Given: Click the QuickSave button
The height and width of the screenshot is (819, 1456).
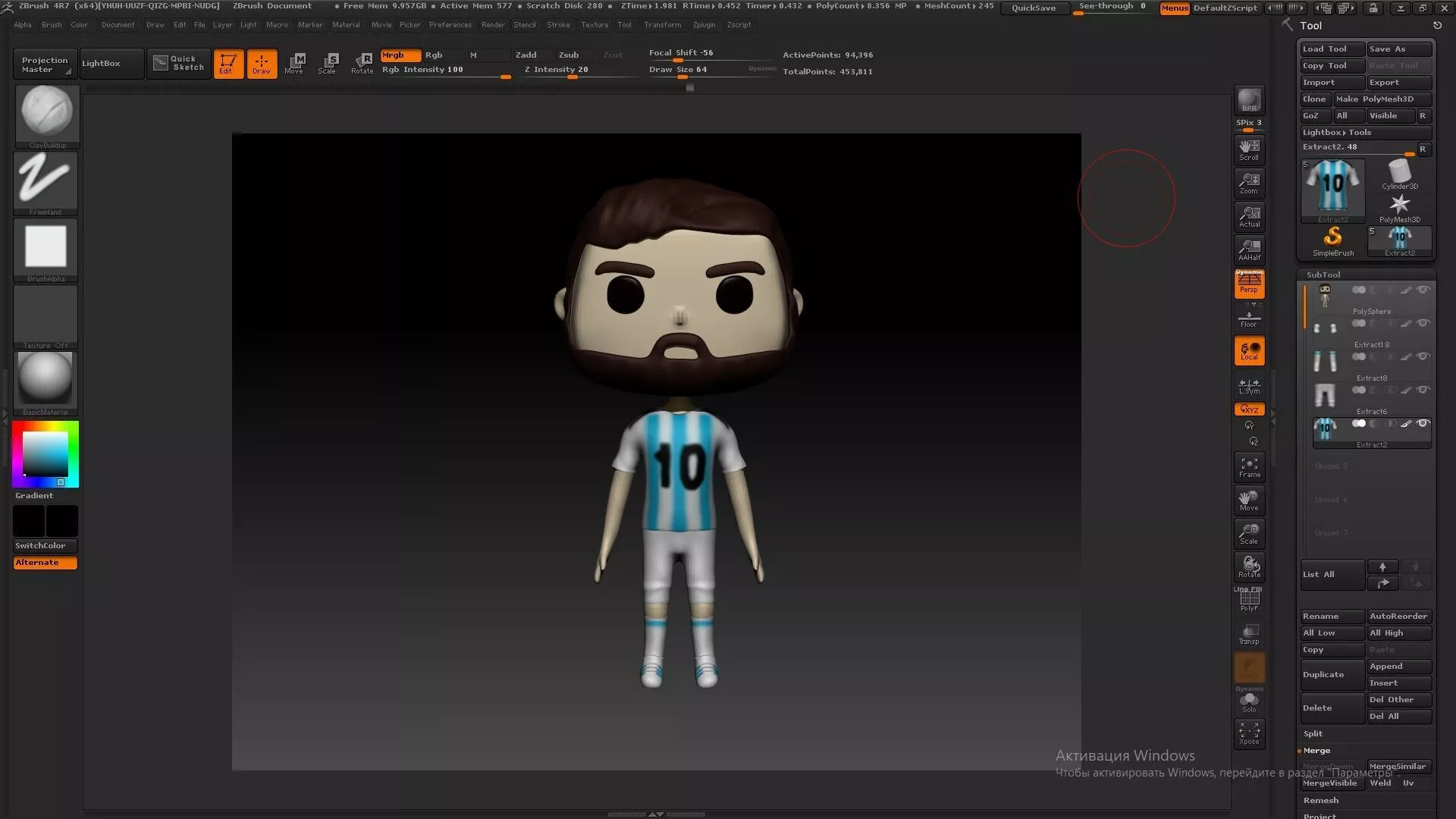Looking at the screenshot, I should point(1034,8).
